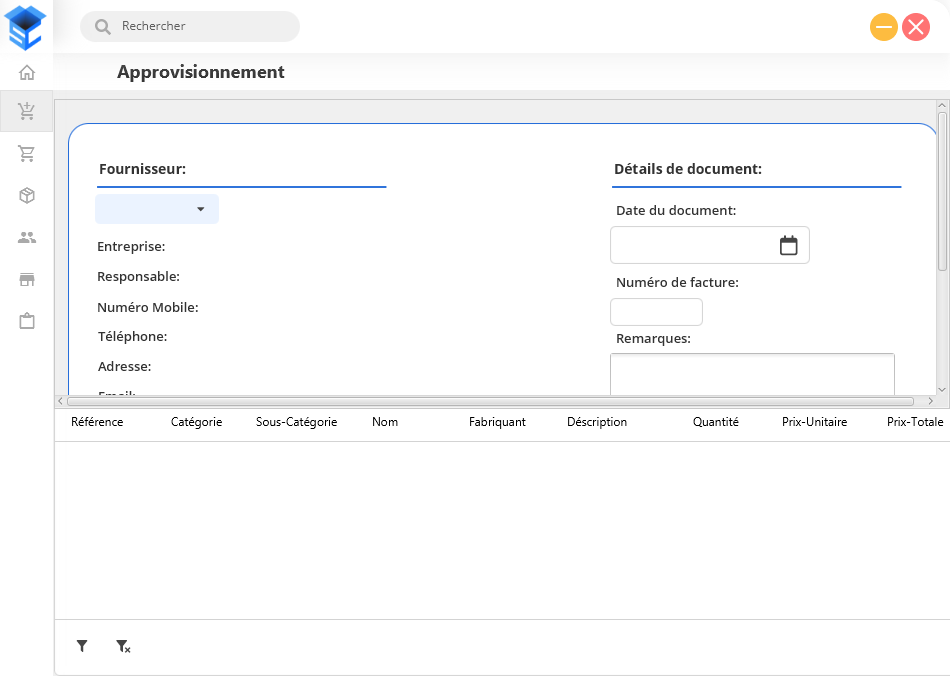This screenshot has height=676, width=950.
Task: Click the vertical scrollbar down arrow
Action: tap(942, 388)
